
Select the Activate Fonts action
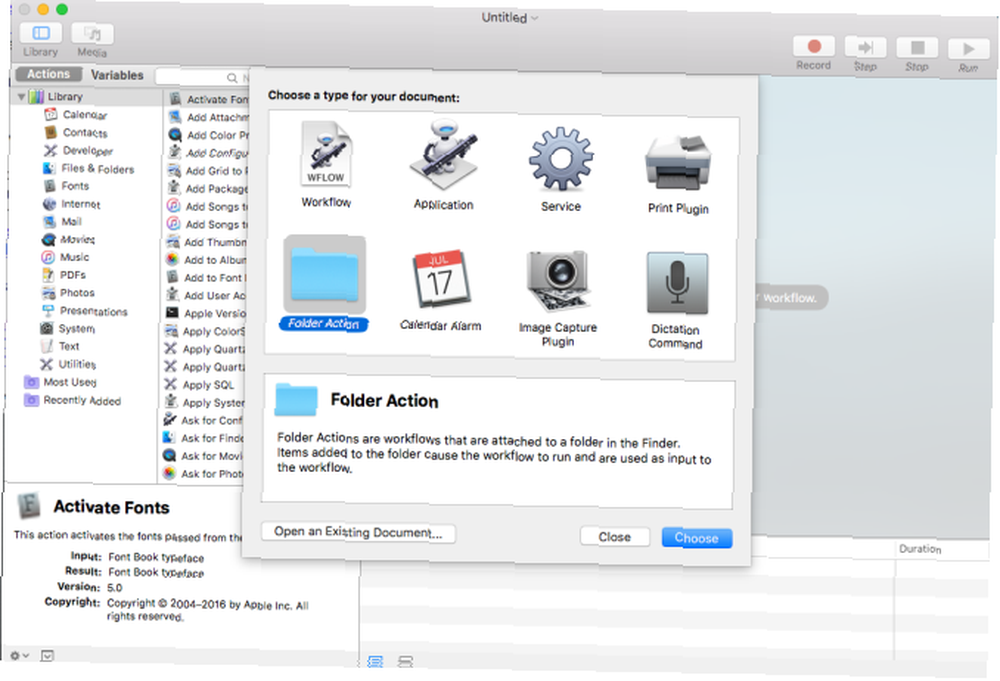pyautogui.click(x=208, y=99)
